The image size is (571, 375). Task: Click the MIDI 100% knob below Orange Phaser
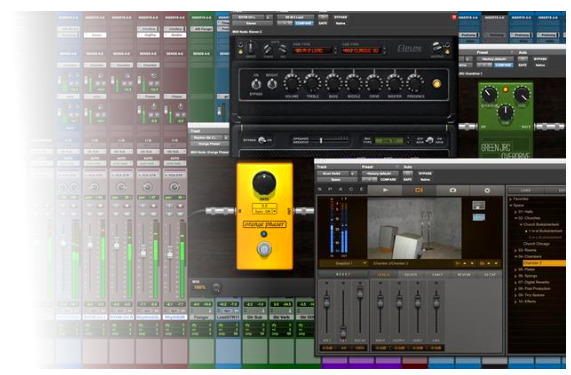[x=216, y=288]
